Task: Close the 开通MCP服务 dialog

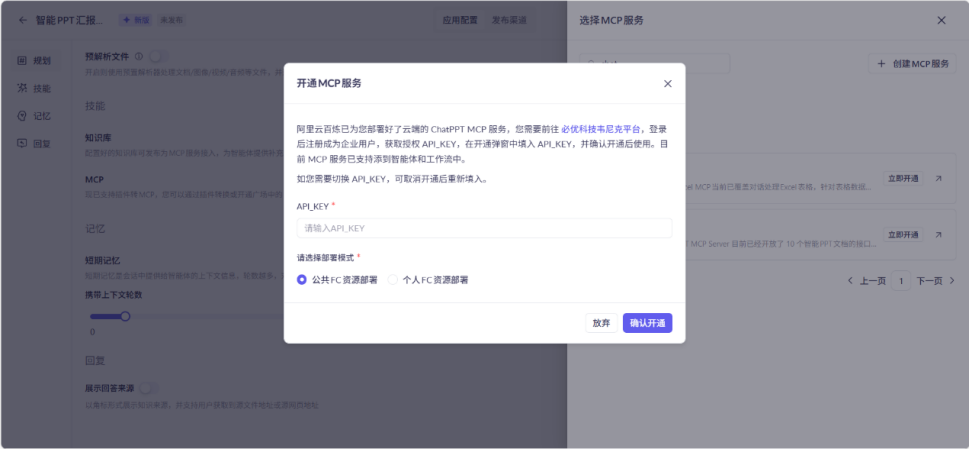Action: [x=667, y=84]
